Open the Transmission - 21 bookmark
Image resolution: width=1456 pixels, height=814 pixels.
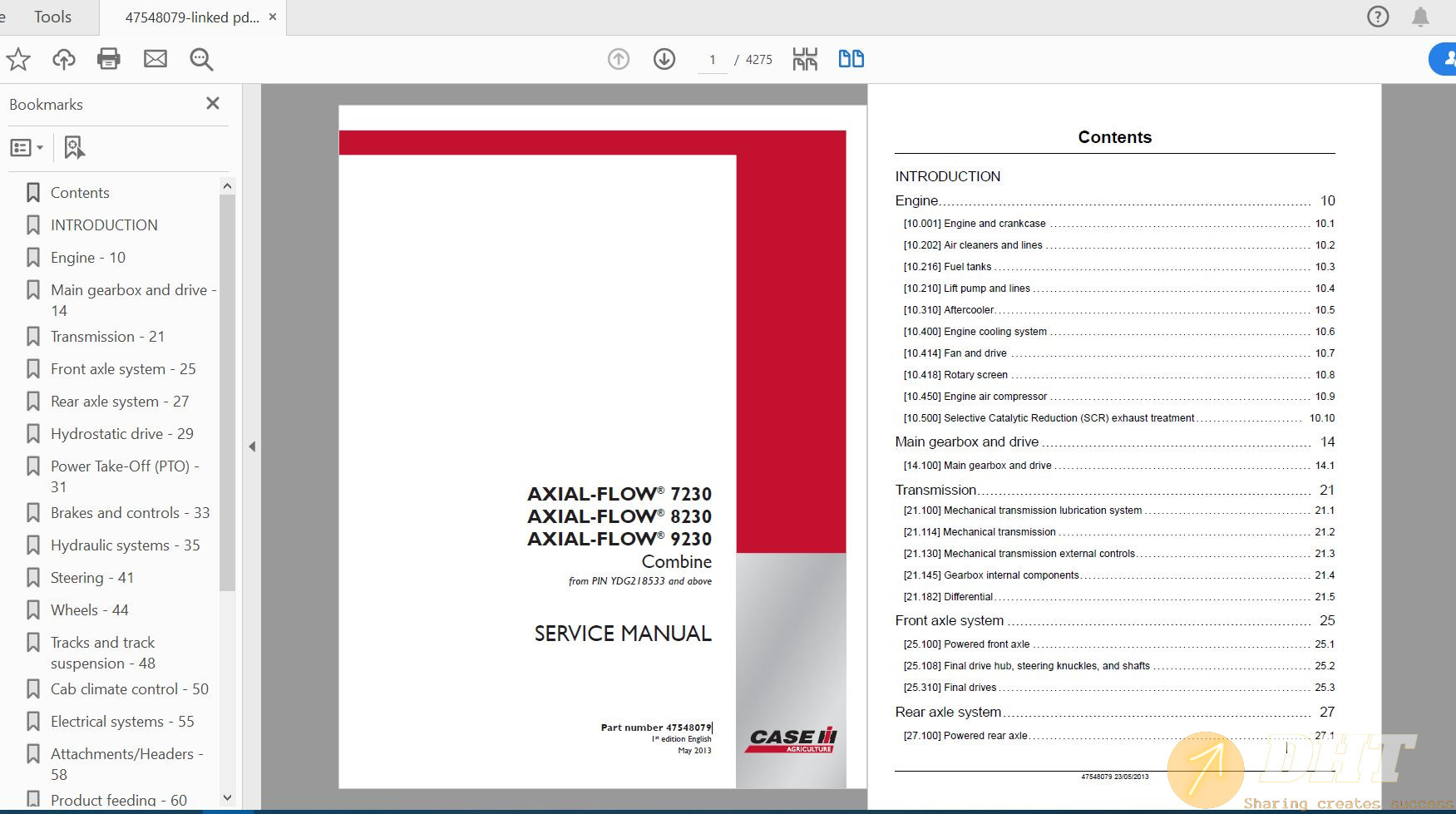(107, 337)
